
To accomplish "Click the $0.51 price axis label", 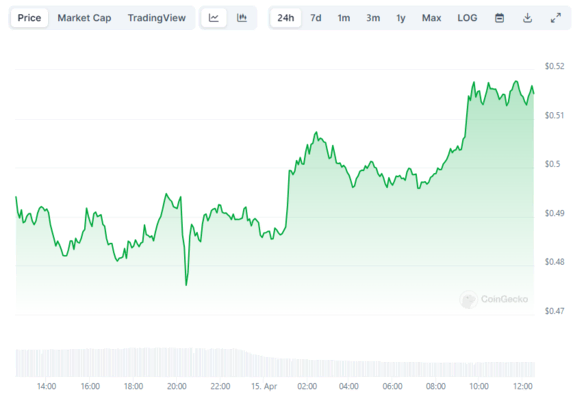I will (554, 115).
